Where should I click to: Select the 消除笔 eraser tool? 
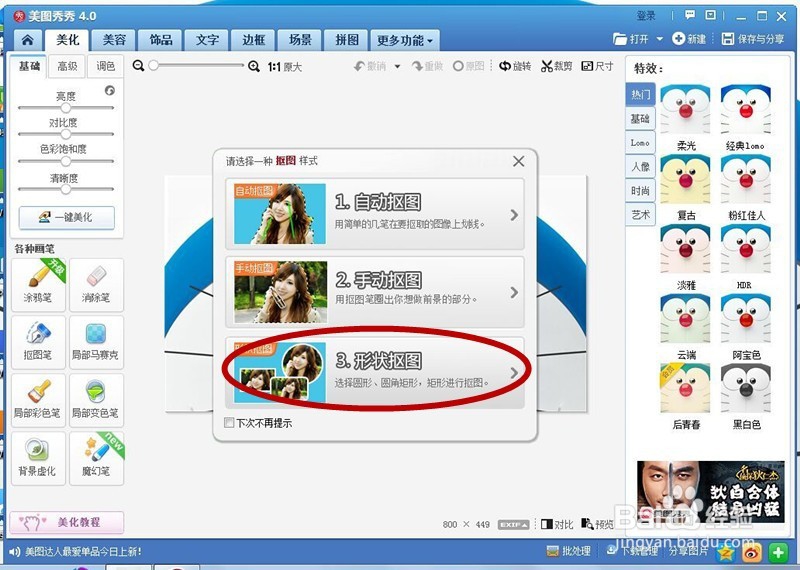point(96,285)
